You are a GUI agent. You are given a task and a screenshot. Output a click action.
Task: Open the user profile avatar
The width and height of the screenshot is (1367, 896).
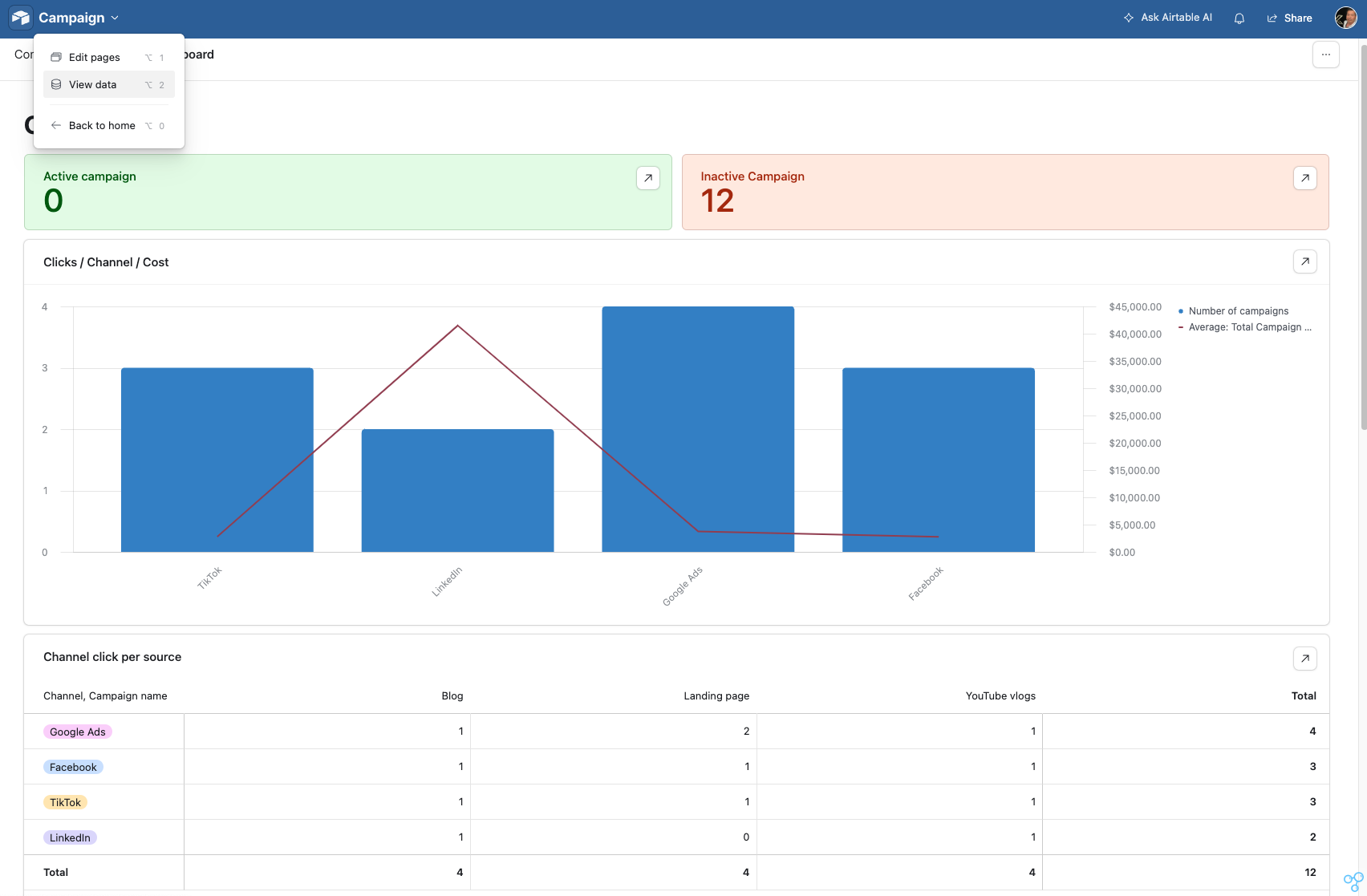(x=1345, y=18)
